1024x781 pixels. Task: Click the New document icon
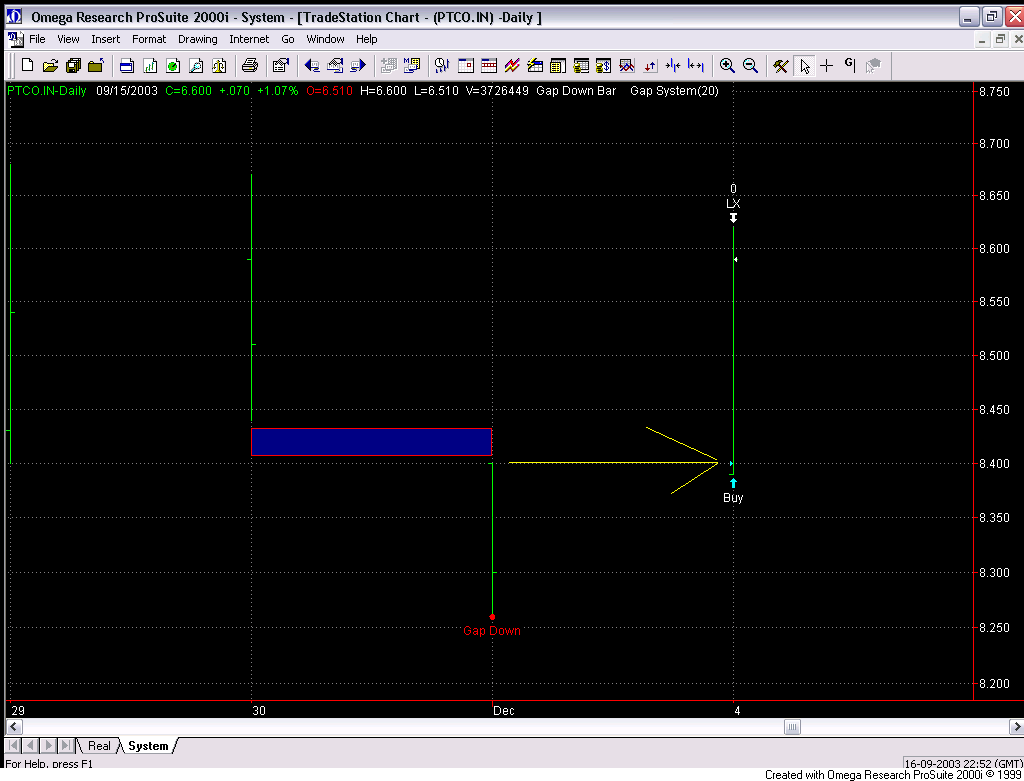coord(27,66)
